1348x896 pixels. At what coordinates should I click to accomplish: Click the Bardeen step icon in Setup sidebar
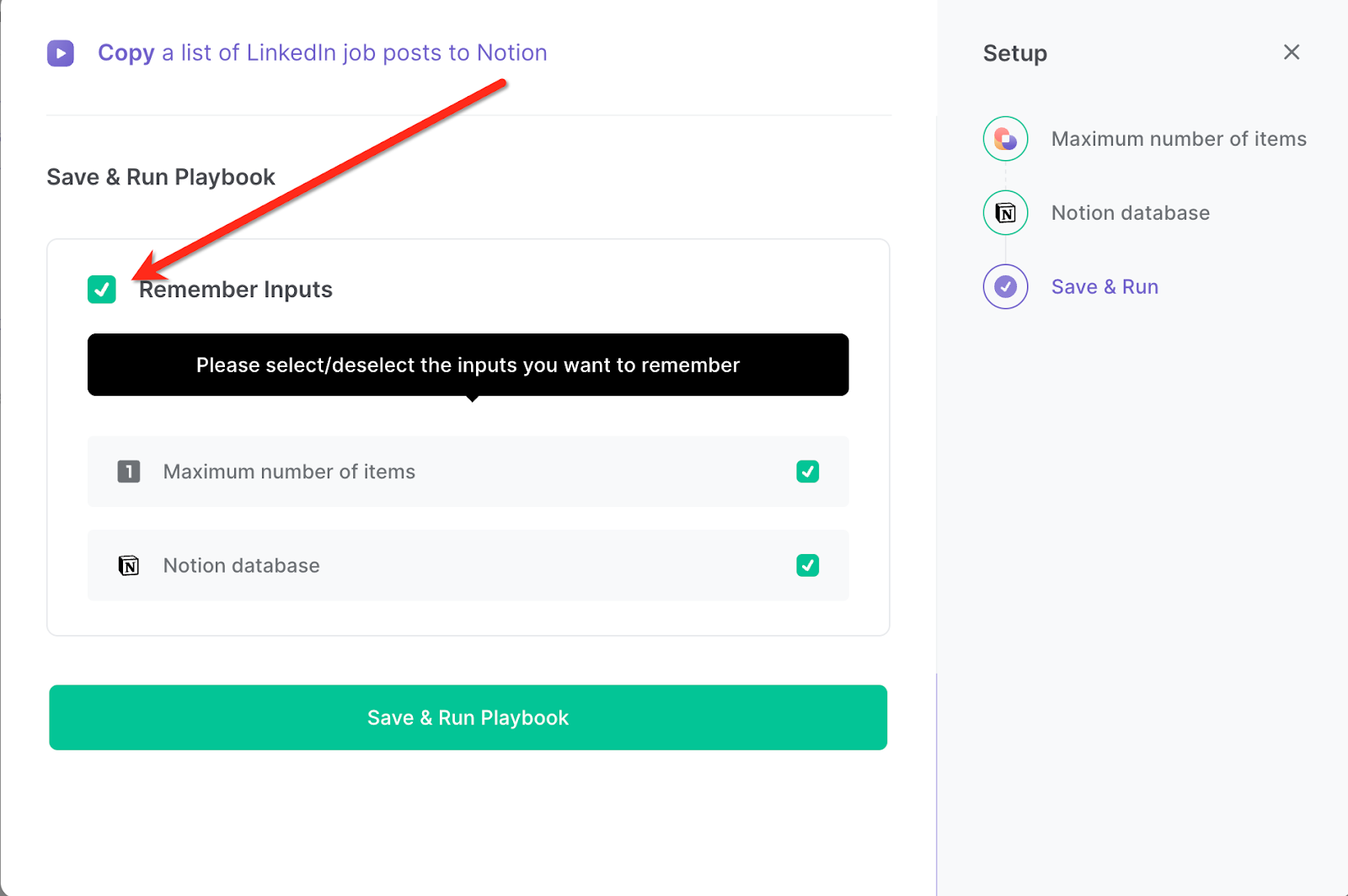click(x=1005, y=139)
